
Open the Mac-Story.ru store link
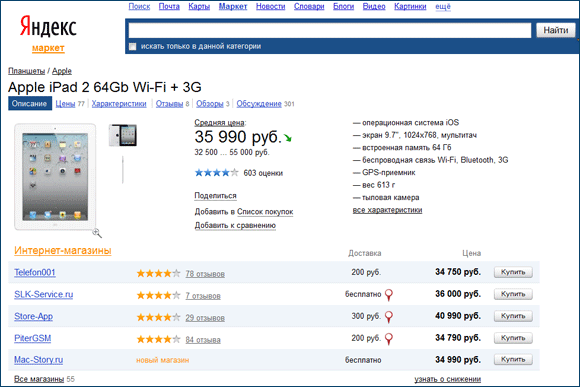coord(38,360)
